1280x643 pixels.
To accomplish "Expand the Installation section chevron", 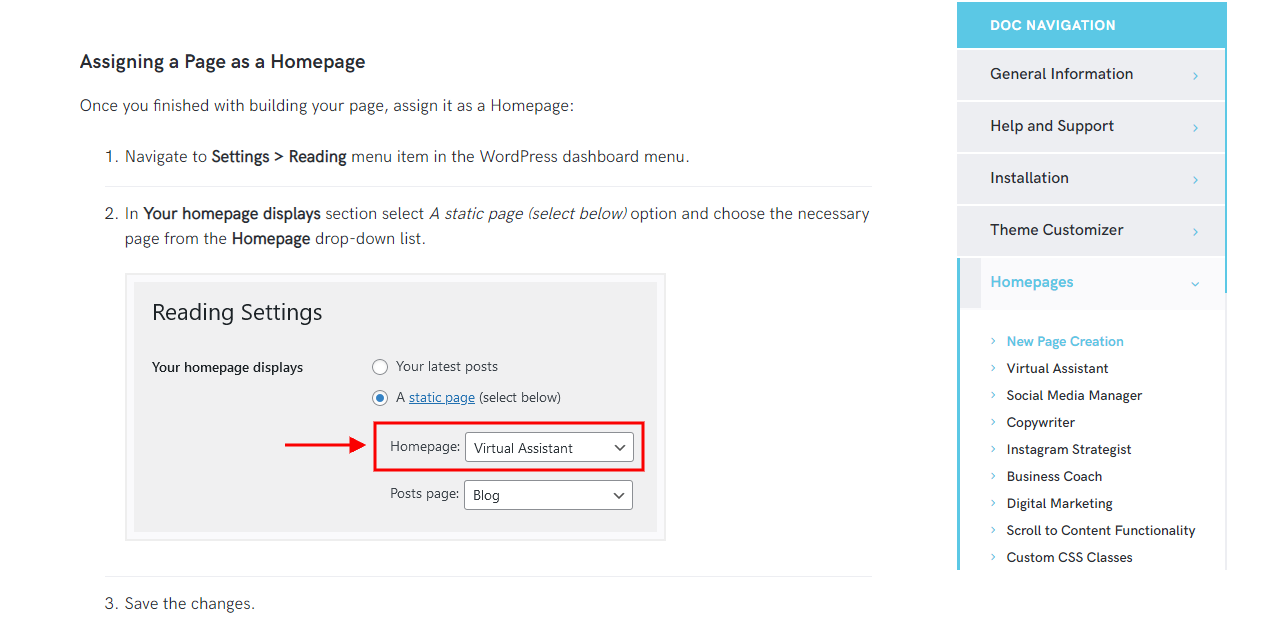I will (x=1195, y=180).
